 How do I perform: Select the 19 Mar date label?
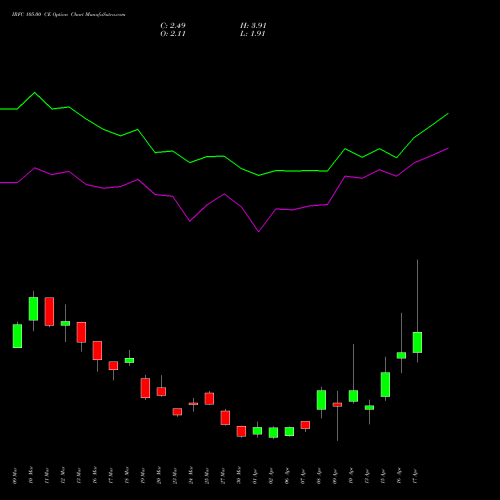tap(143, 476)
